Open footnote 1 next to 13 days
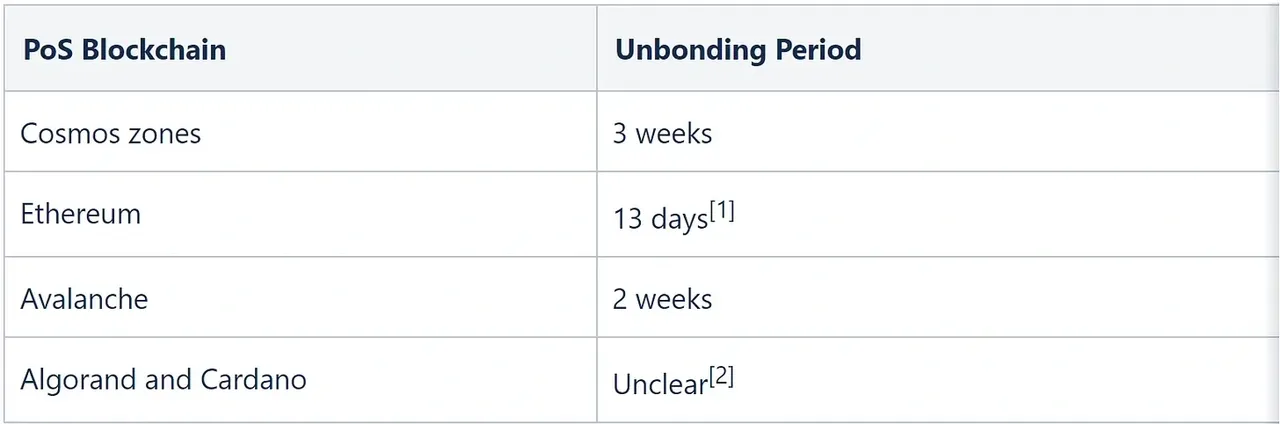1280x424 pixels. pos(722,211)
